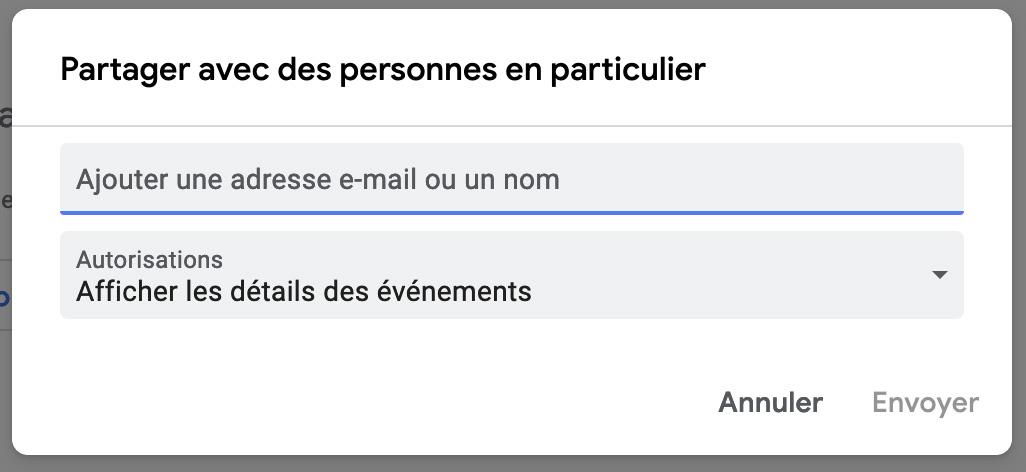Open the Autorisations dropdown
The image size is (1026, 472).
coord(510,276)
